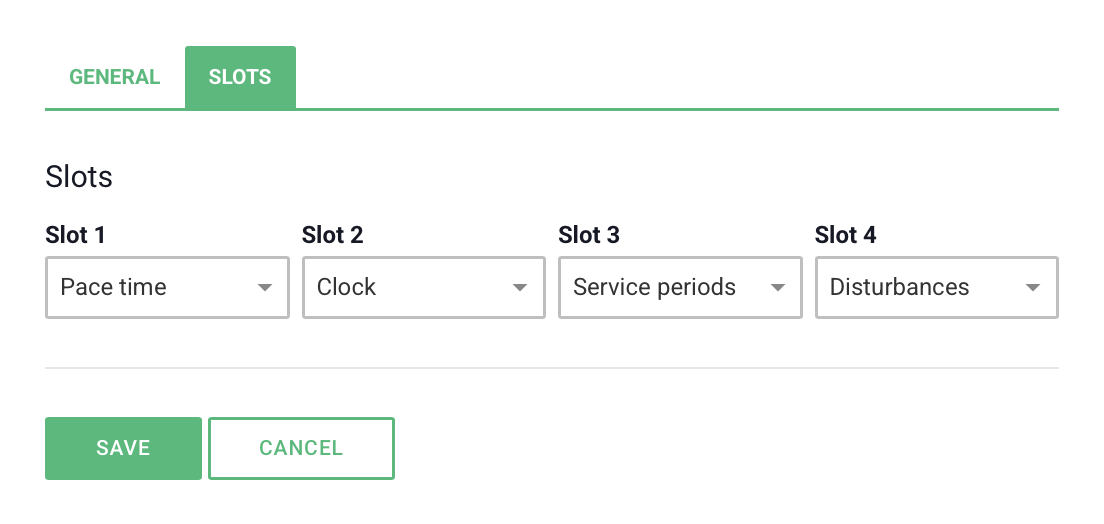Select the 'Service periods' text value
This screenshot has width=1104, height=524.
(654, 287)
